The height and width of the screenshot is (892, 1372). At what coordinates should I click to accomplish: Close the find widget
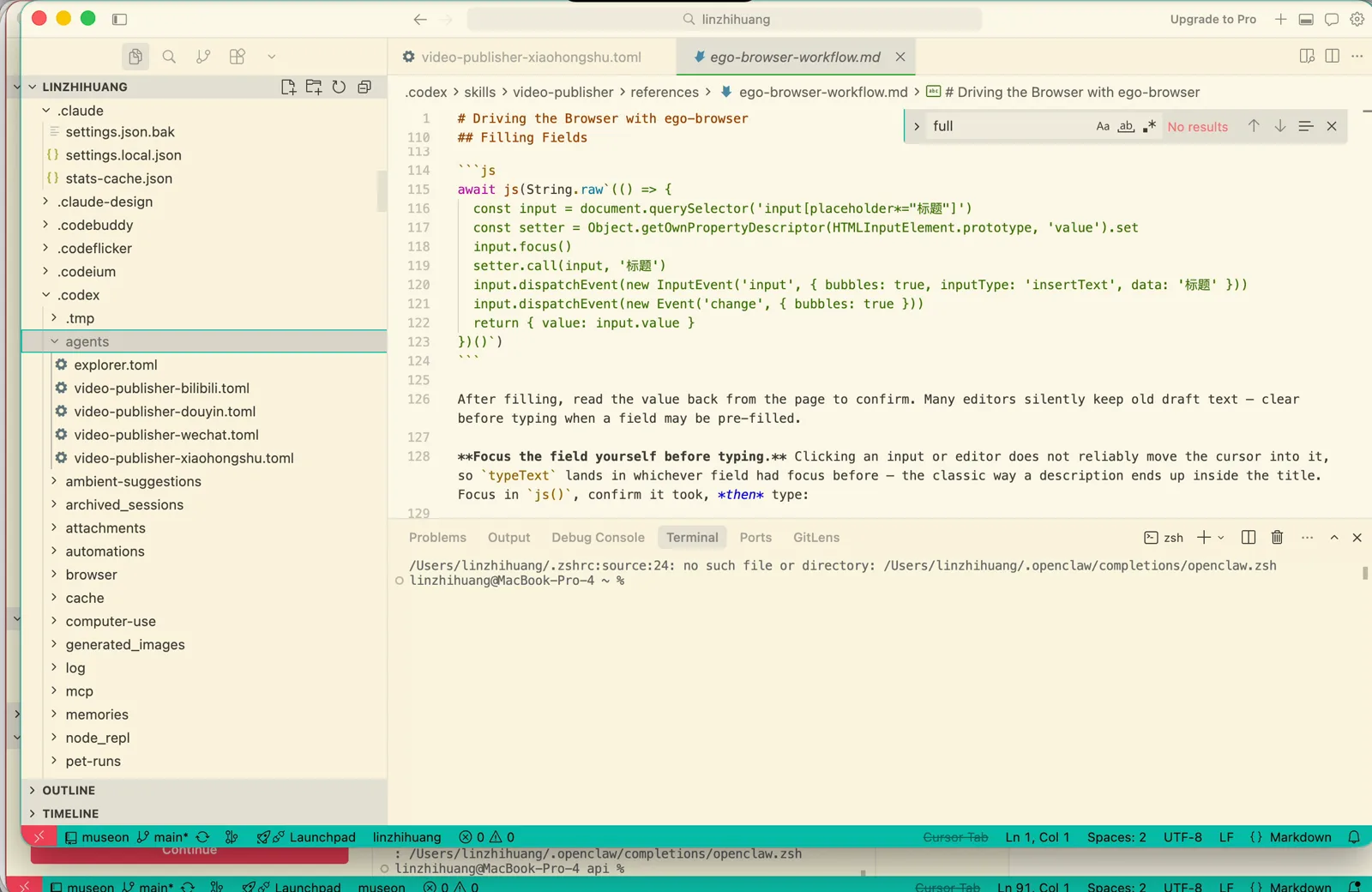click(x=1332, y=126)
